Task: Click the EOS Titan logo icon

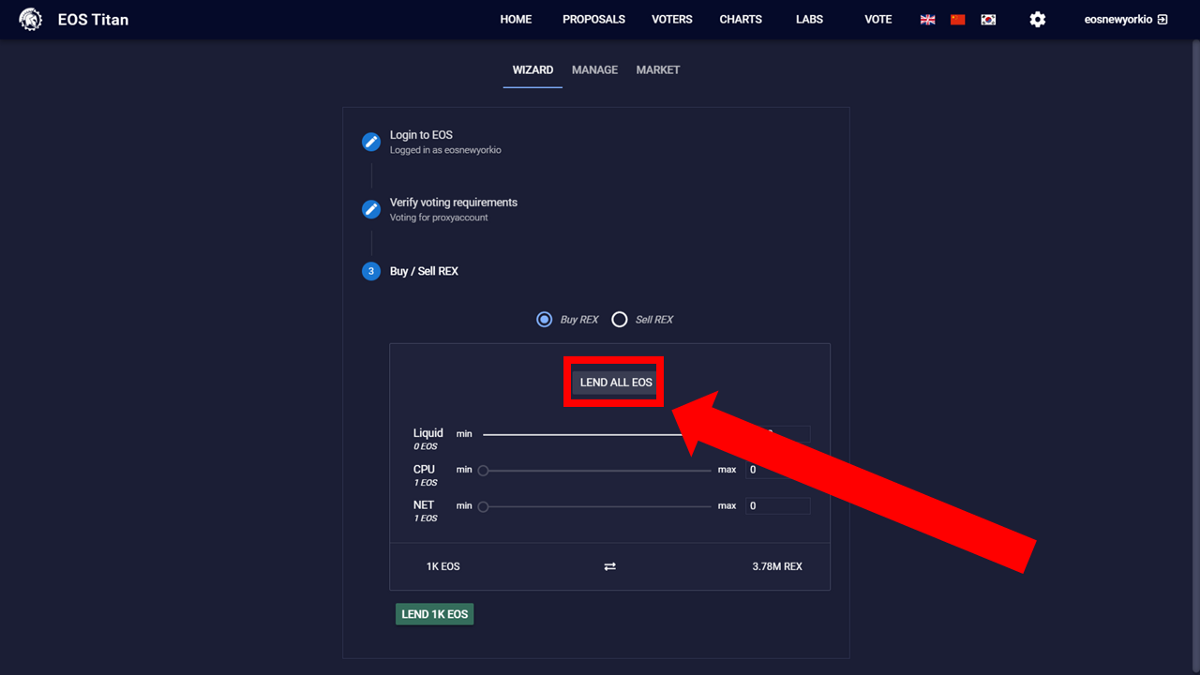Action: click(31, 19)
